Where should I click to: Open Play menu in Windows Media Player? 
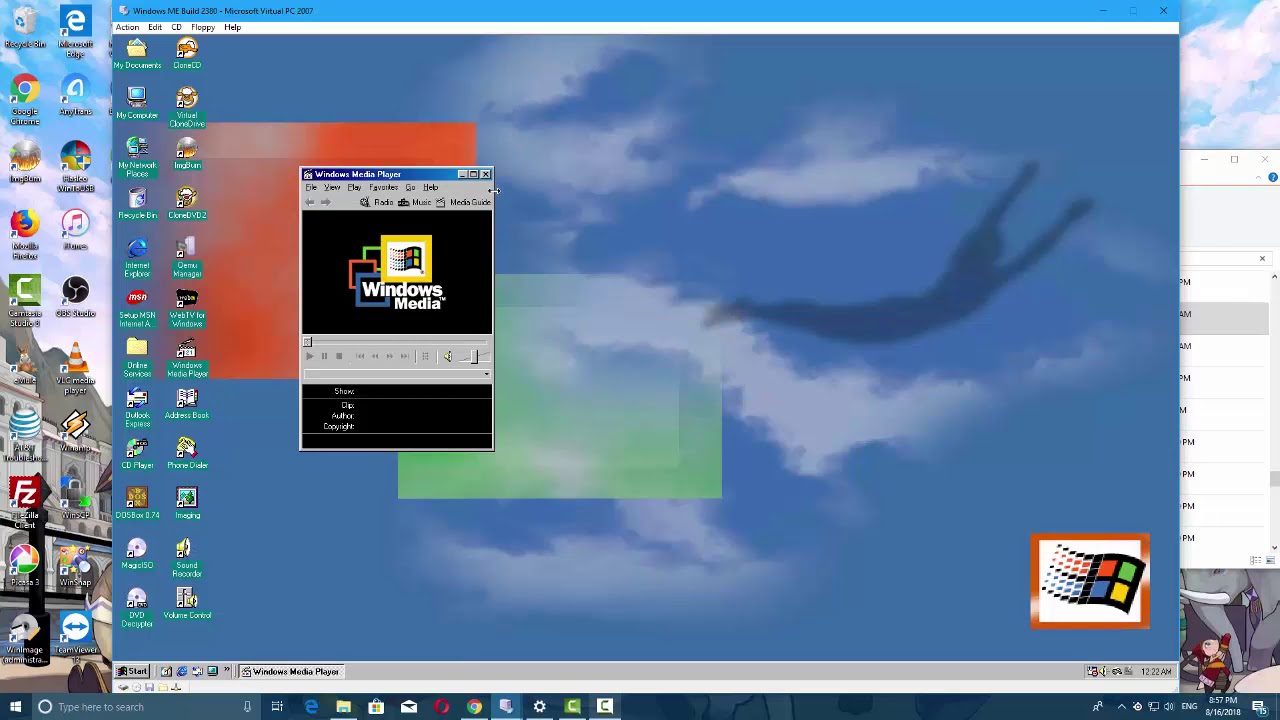[x=354, y=188]
